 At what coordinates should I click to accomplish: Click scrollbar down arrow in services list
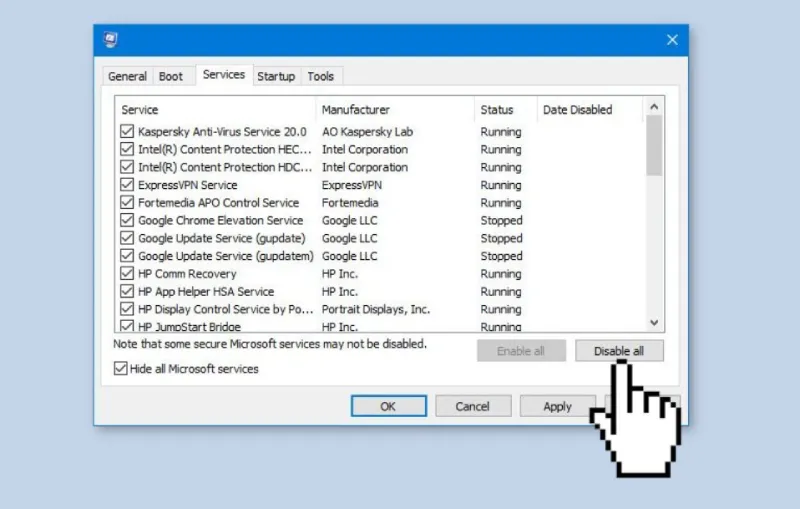654,322
